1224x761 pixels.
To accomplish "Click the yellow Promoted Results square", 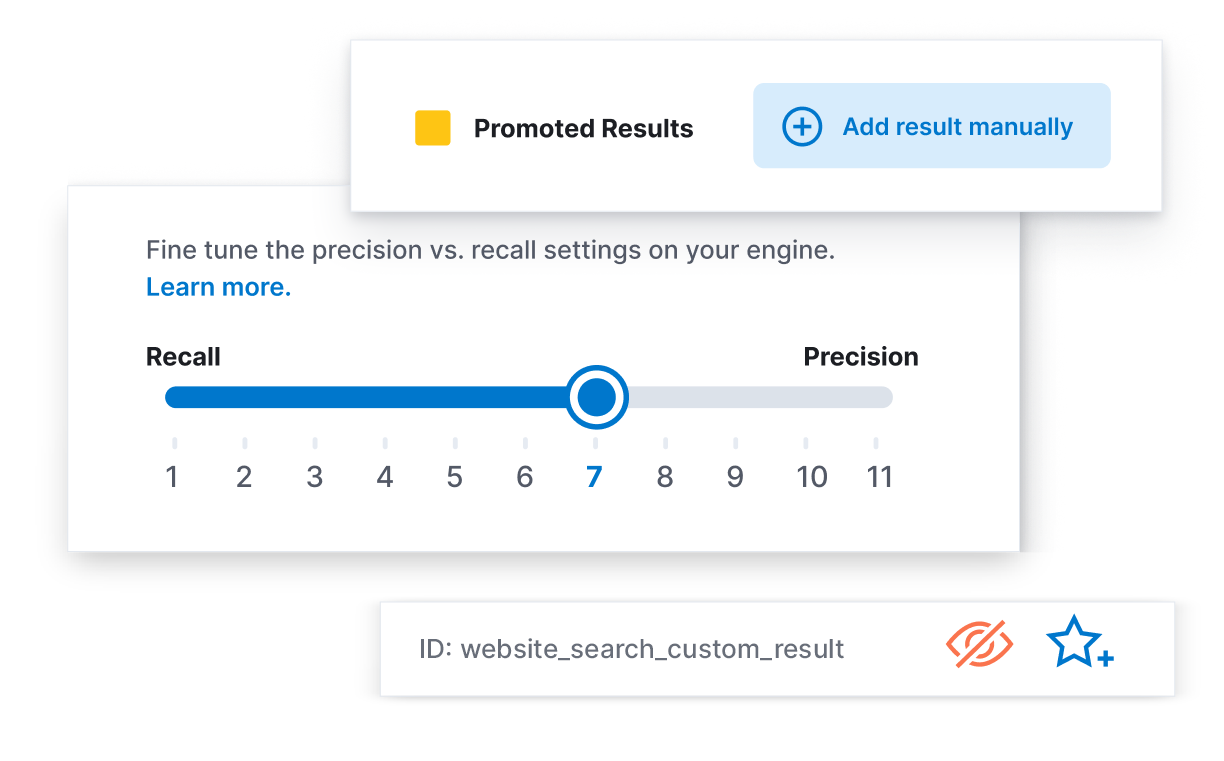I will (433, 128).
